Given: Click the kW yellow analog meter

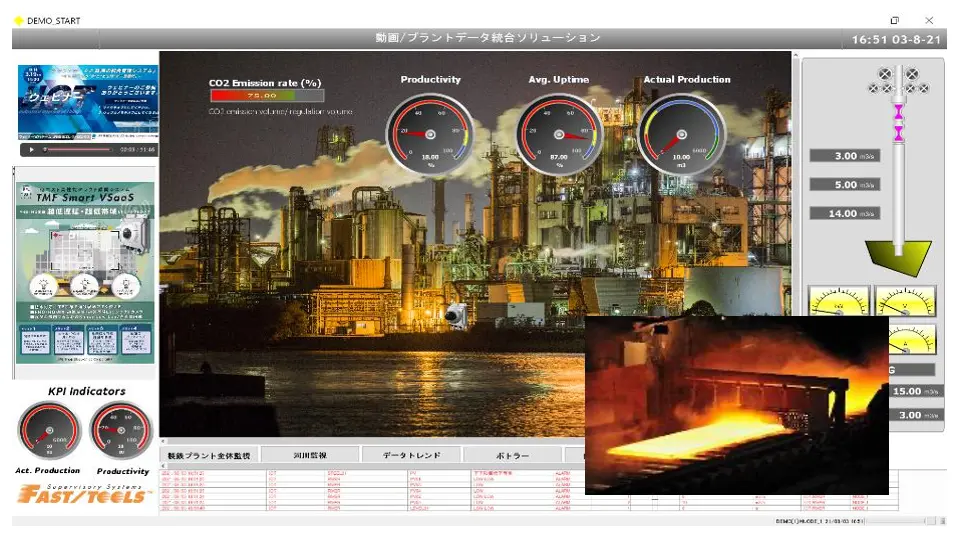Looking at the screenshot, I should (x=839, y=301).
